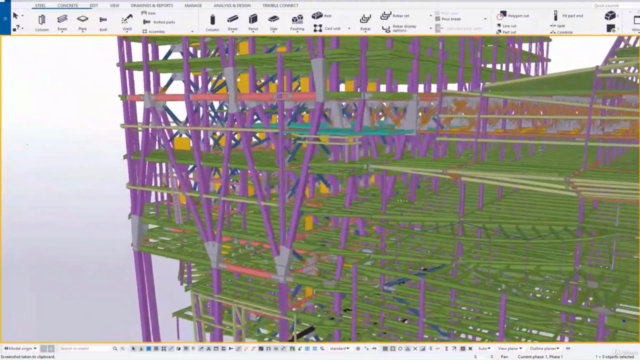The height and width of the screenshot is (360, 640).
Task: Open the View plane dropdown
Action: [509, 349]
